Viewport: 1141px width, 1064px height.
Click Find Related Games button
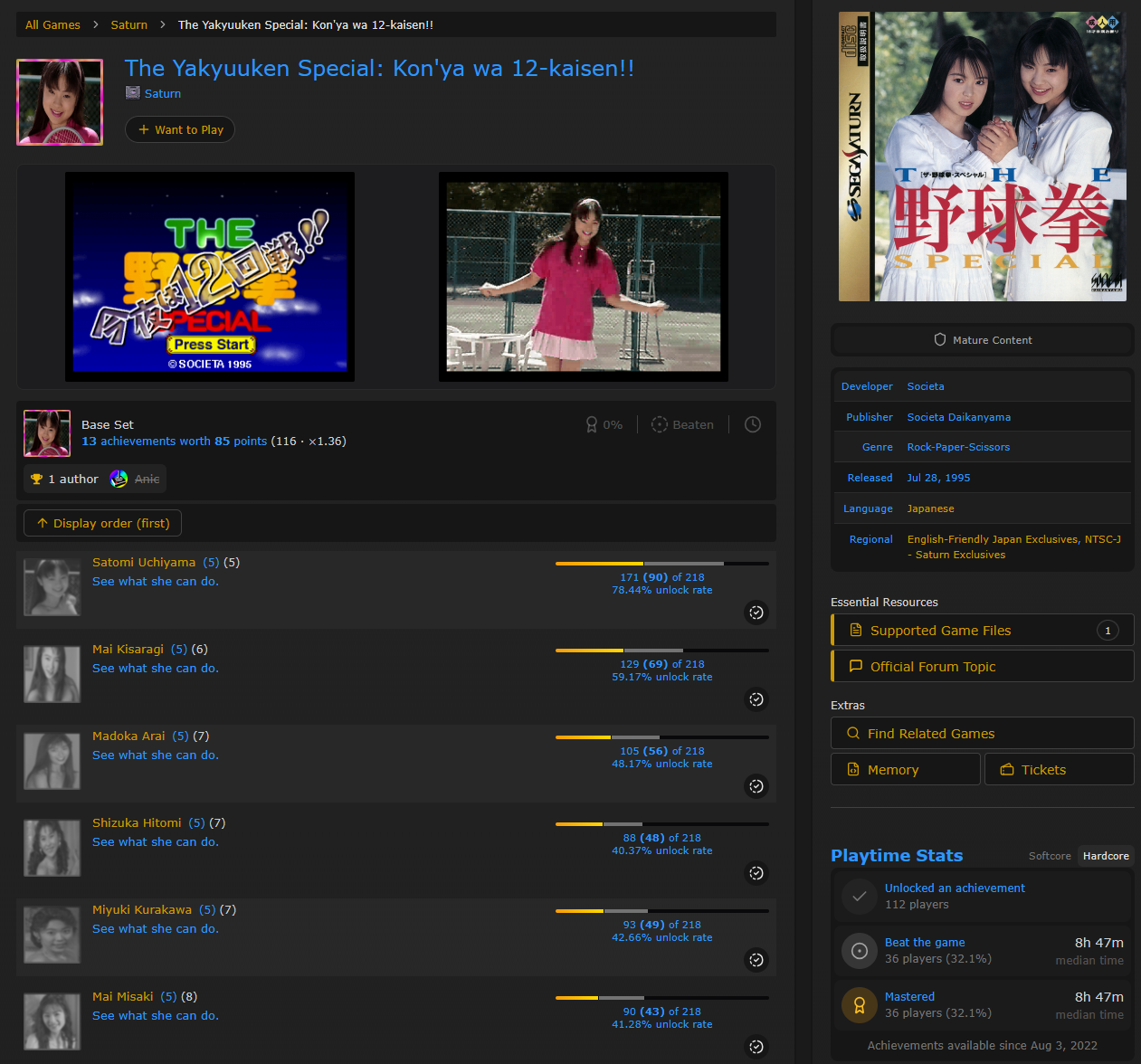point(983,733)
